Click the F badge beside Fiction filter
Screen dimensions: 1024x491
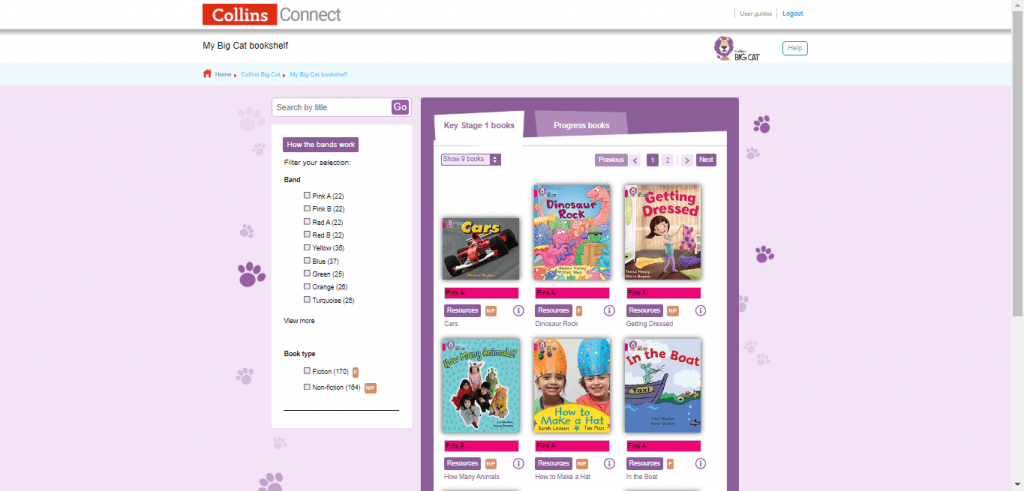(356, 372)
